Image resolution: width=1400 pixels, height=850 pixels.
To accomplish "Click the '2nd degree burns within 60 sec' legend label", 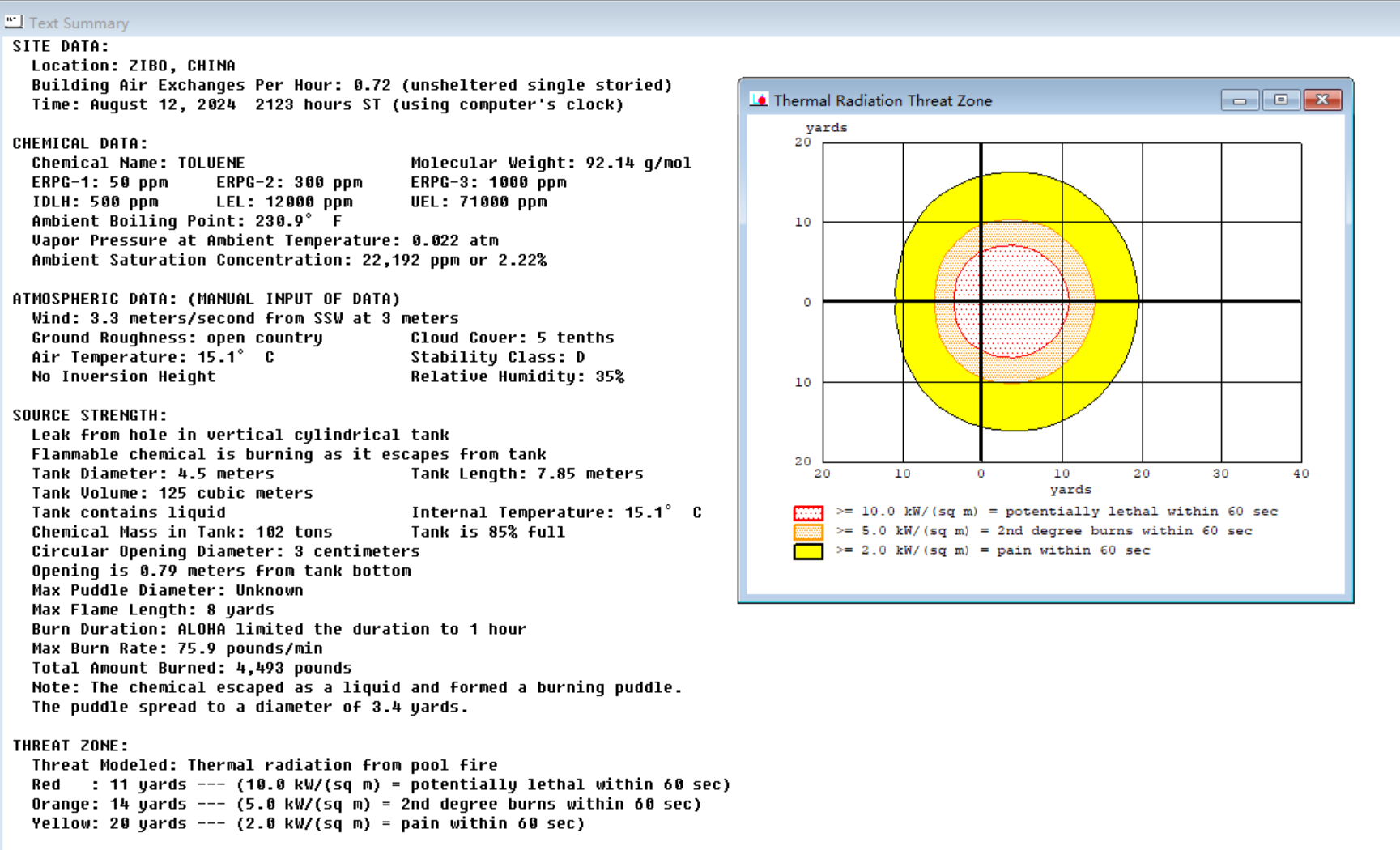I will (1124, 531).
